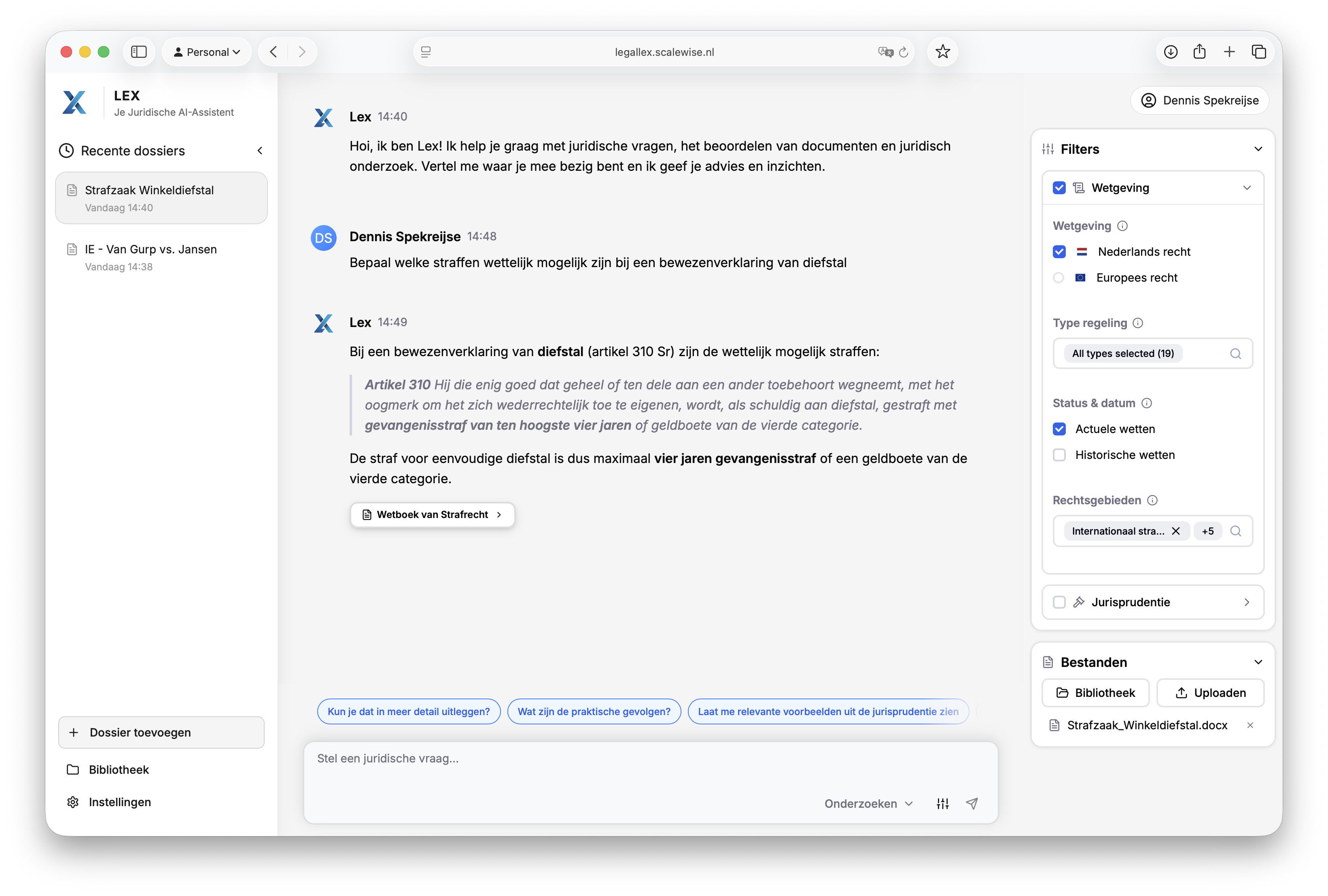Click the legallex.scalewise.nl address bar

point(664,52)
